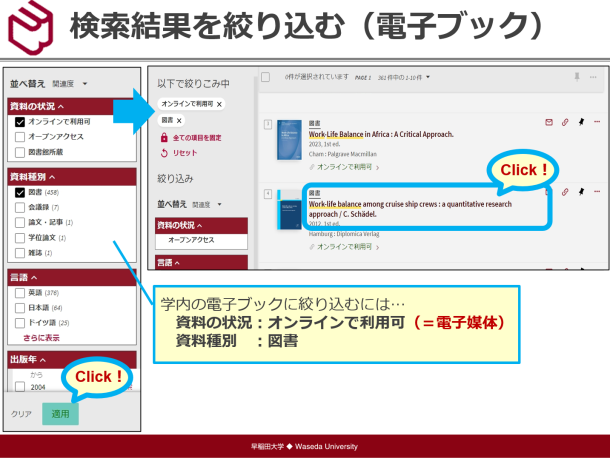Open the Work-life balance among cruise ship crews title

coord(410,208)
